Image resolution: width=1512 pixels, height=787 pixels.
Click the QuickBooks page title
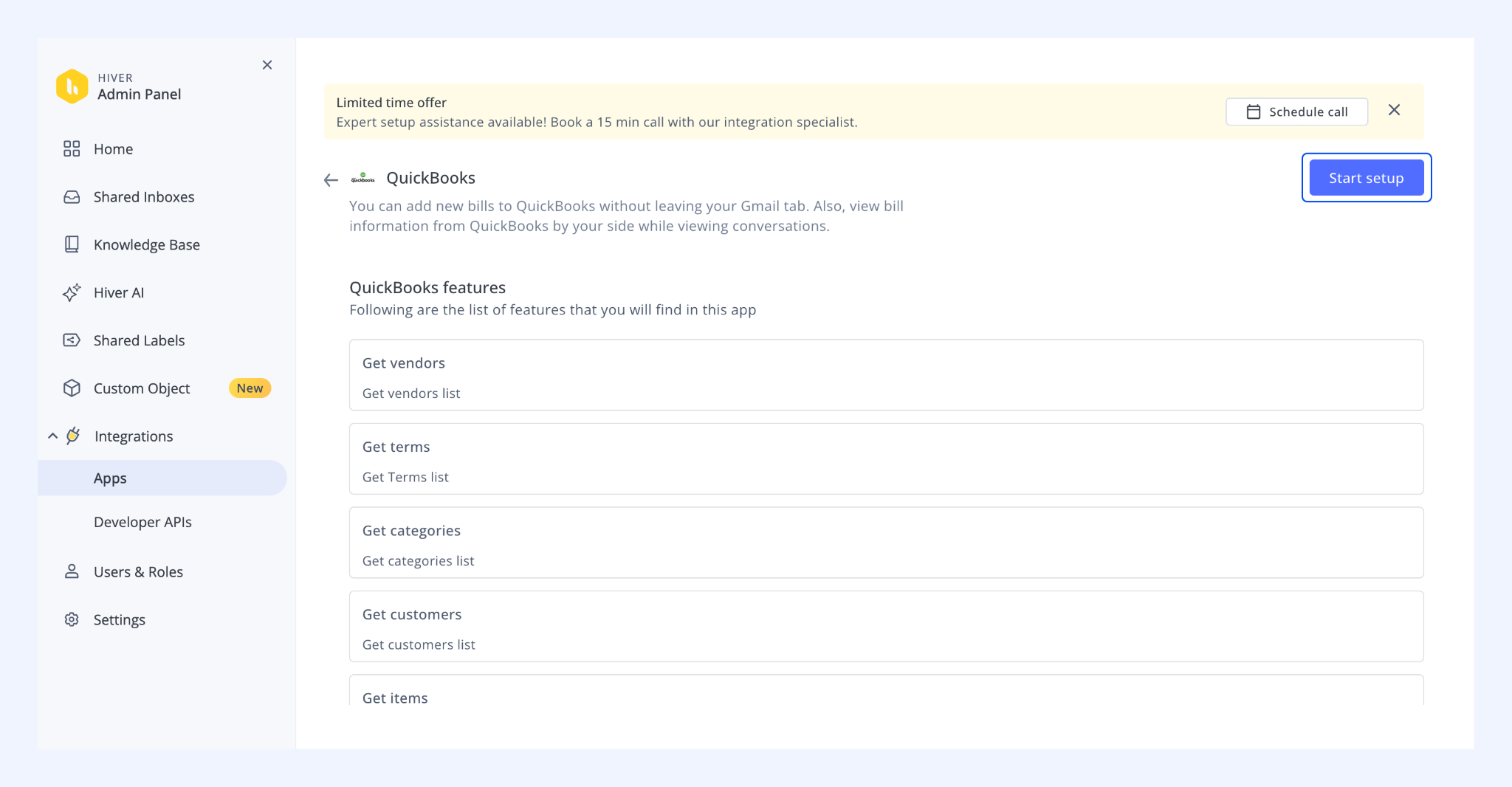(430, 178)
